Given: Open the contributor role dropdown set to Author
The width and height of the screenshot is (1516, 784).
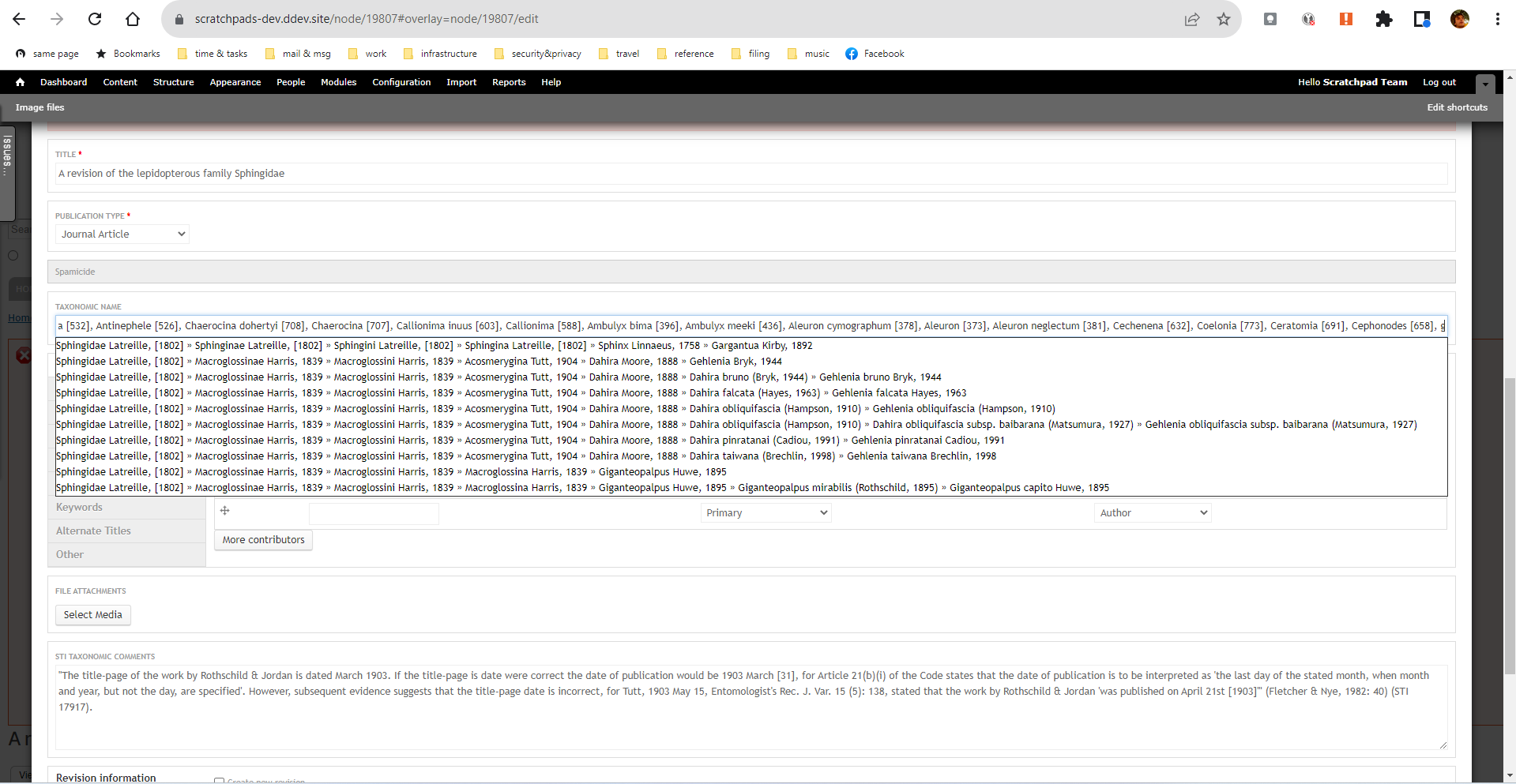Looking at the screenshot, I should 1152,512.
